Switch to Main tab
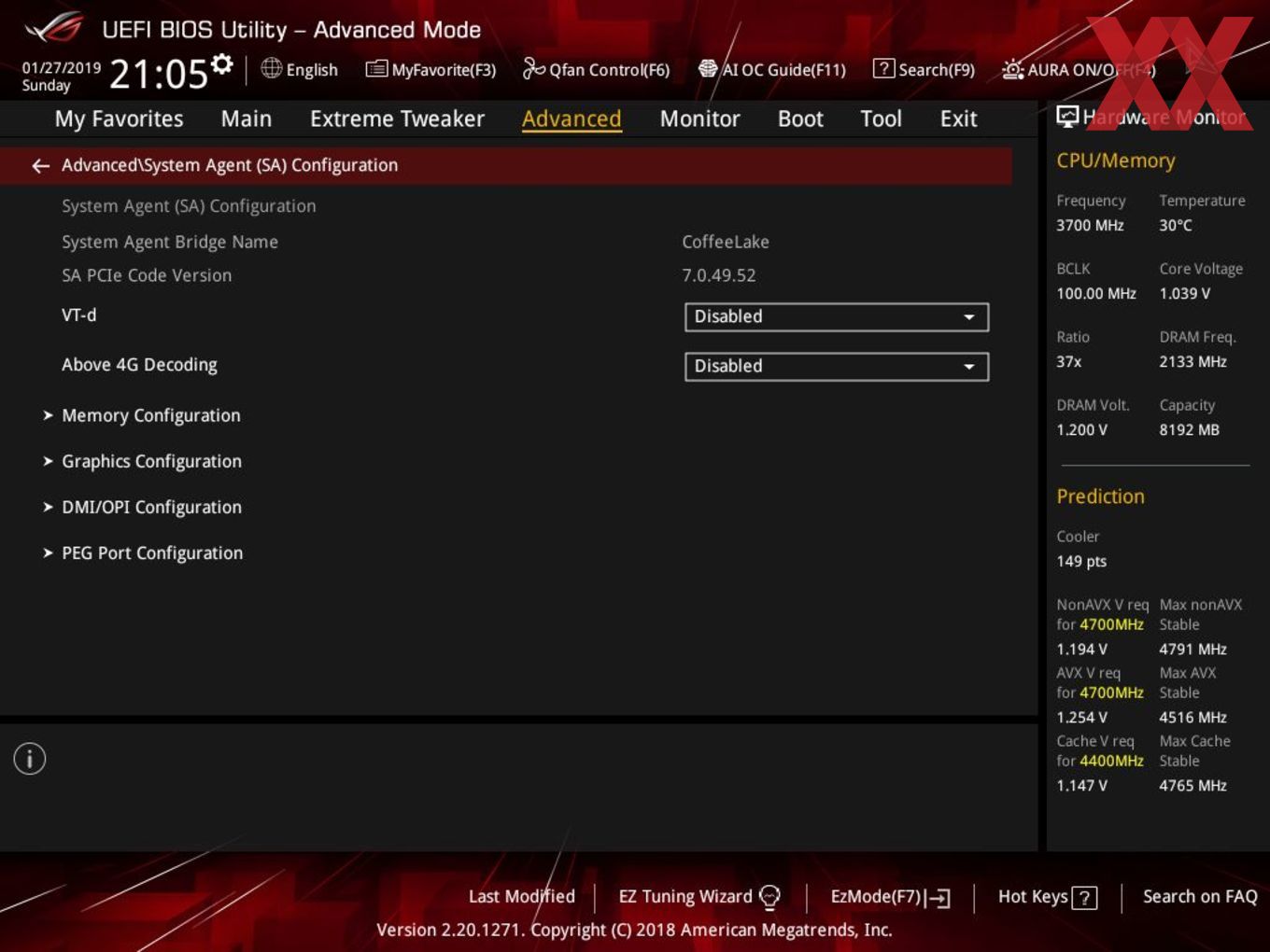Viewport: 1270px width, 952px height. (x=247, y=119)
